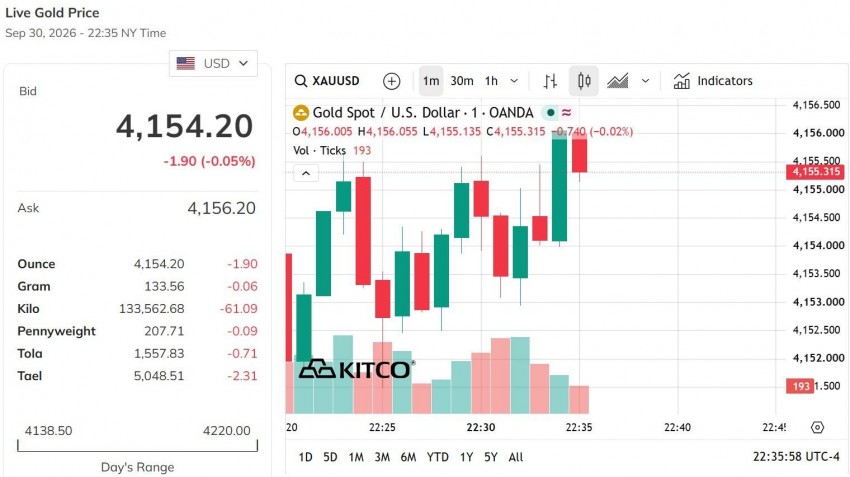The image size is (850, 477).
Task: Click the add symbol plus icon
Action: tap(391, 81)
